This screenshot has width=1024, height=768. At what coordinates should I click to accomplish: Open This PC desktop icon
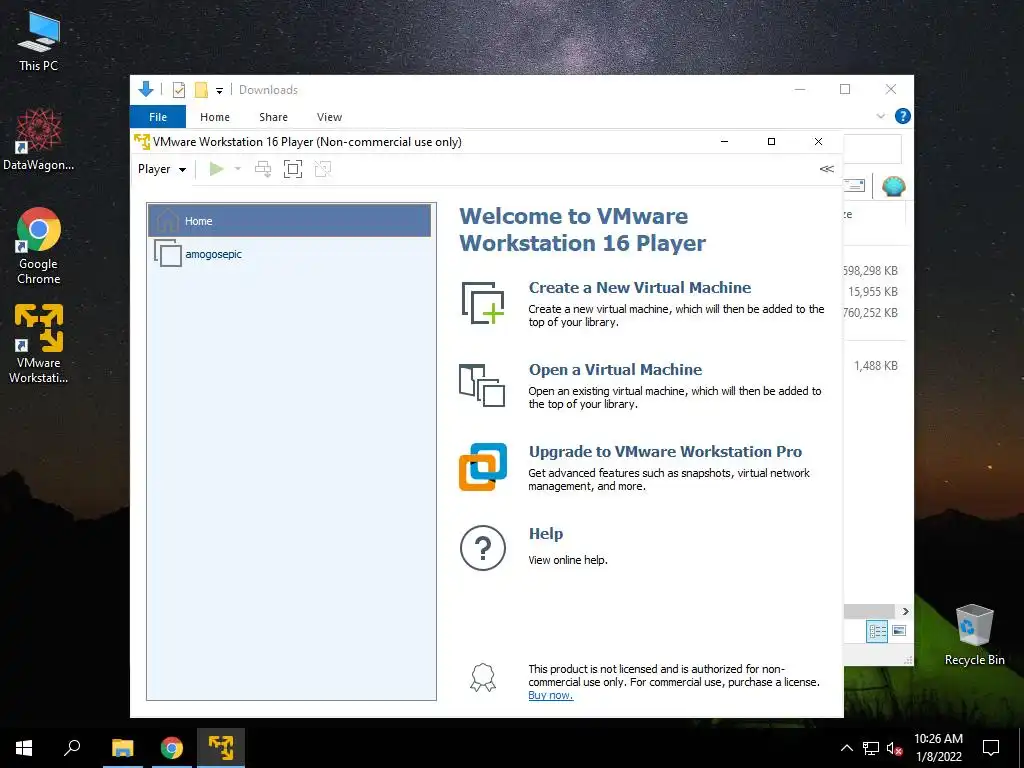pyautogui.click(x=39, y=41)
